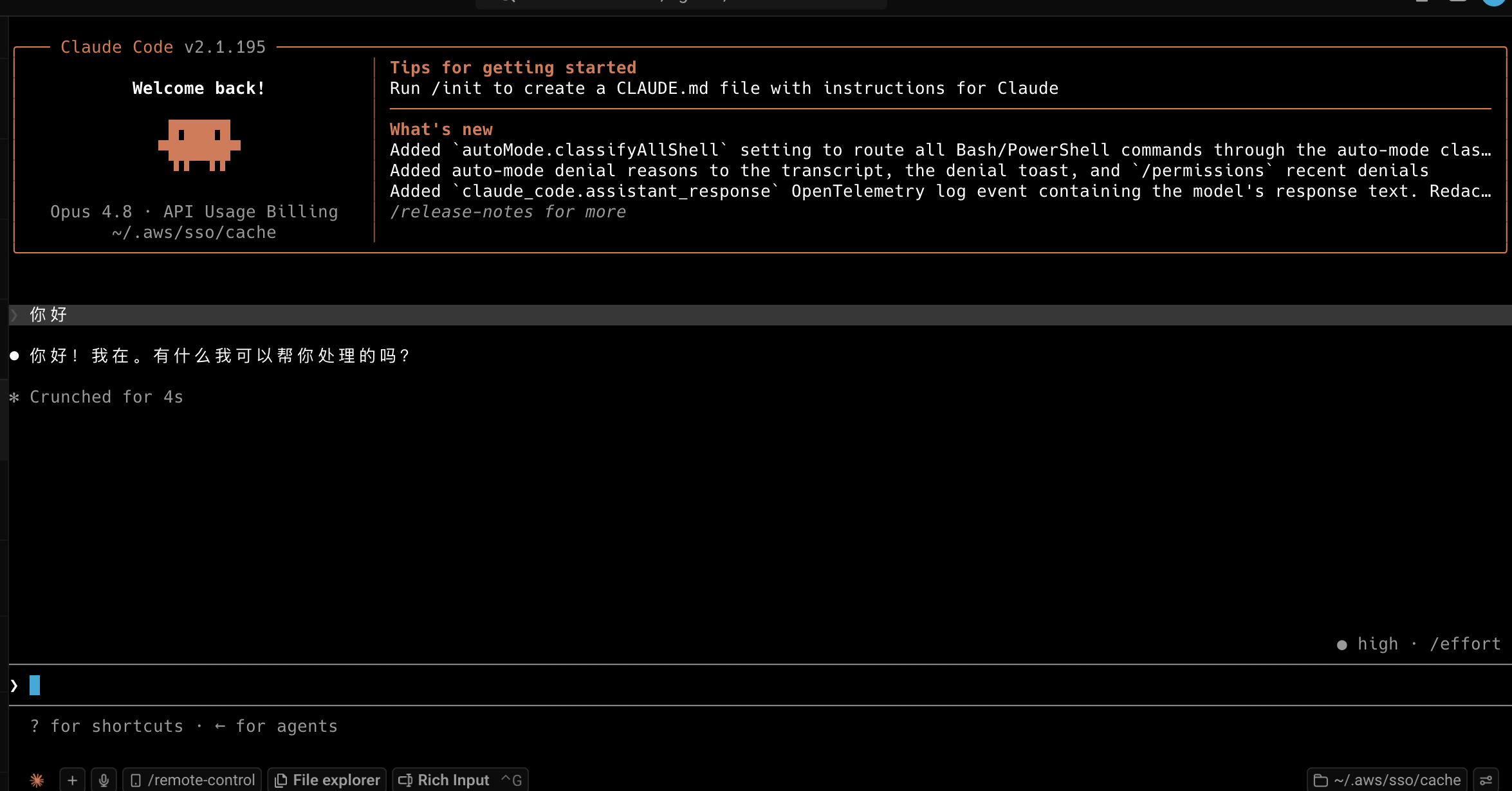
Task: Click the "Tips for getting started" heading
Action: (513, 68)
